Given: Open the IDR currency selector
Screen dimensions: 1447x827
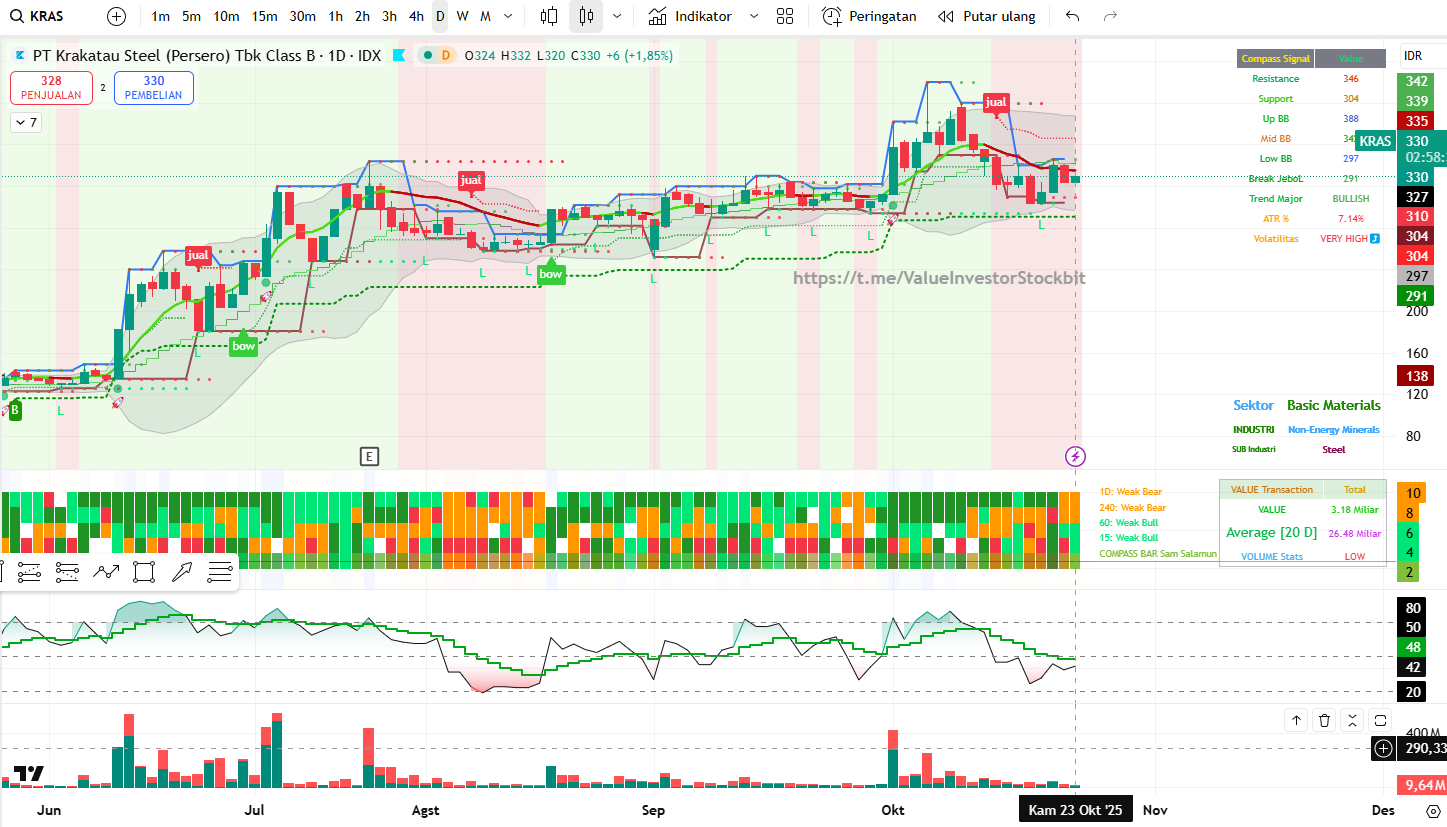Looking at the screenshot, I should [x=1413, y=56].
